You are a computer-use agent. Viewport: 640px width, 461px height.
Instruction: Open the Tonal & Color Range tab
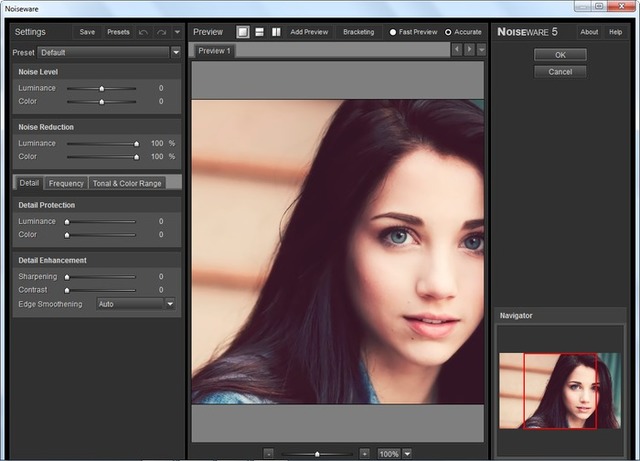tap(126, 183)
